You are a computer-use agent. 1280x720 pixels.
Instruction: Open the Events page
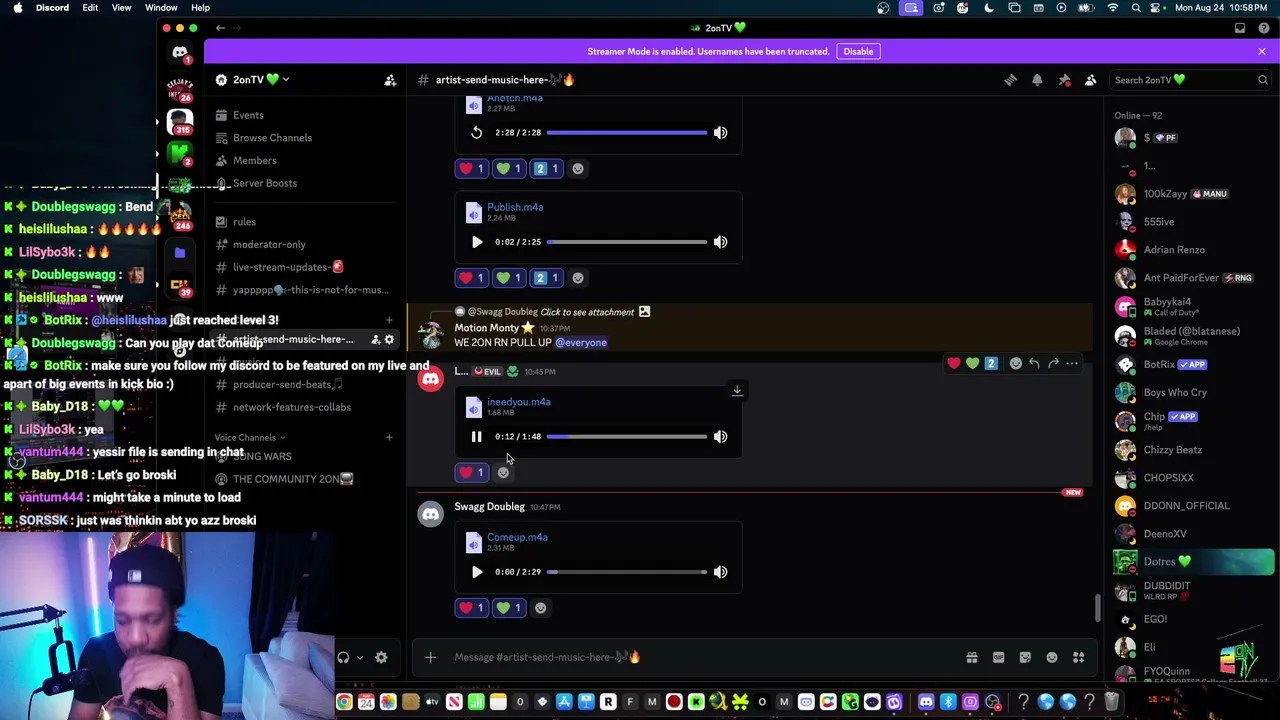304,116
